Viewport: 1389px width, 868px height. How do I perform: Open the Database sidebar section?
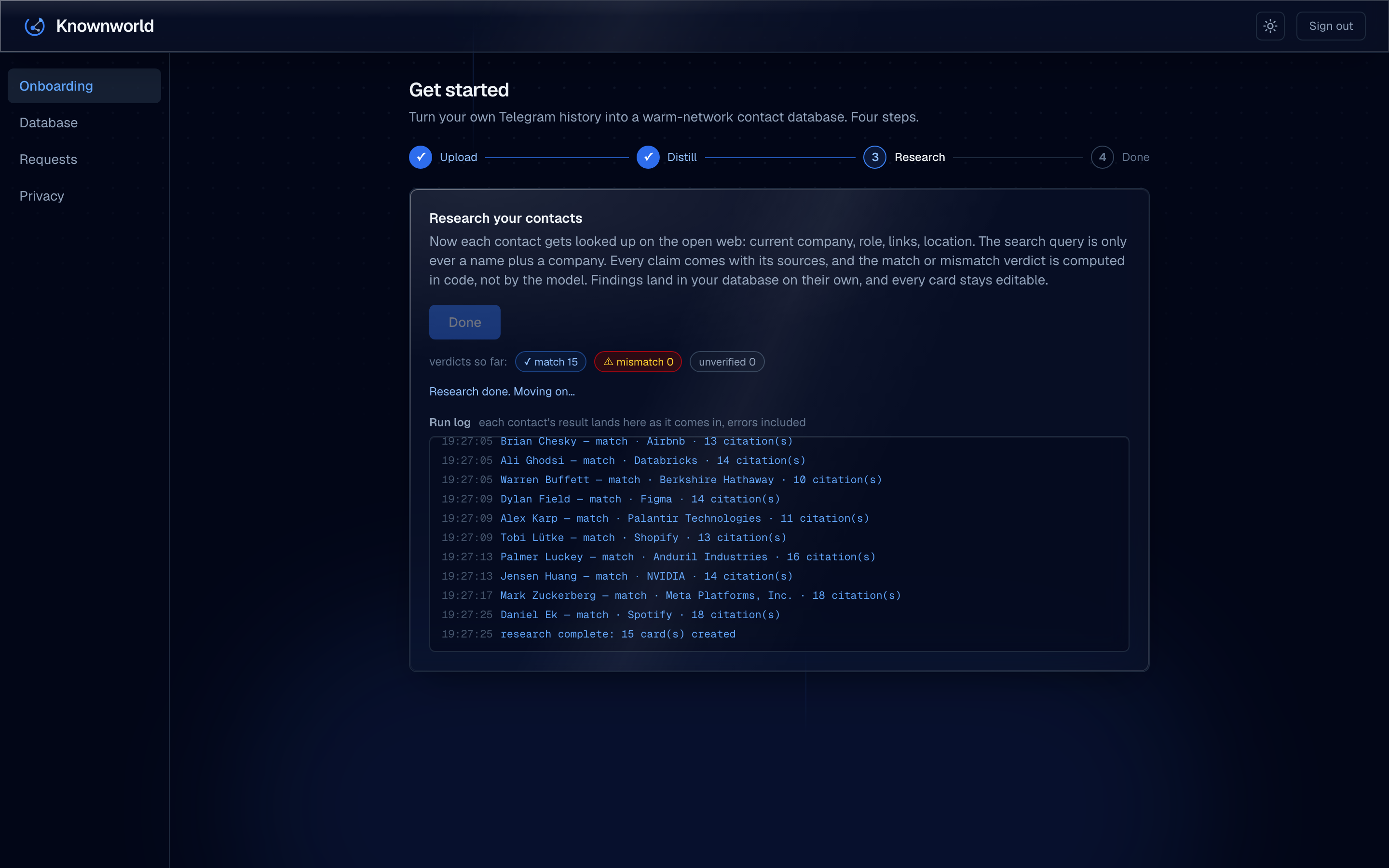point(84,123)
